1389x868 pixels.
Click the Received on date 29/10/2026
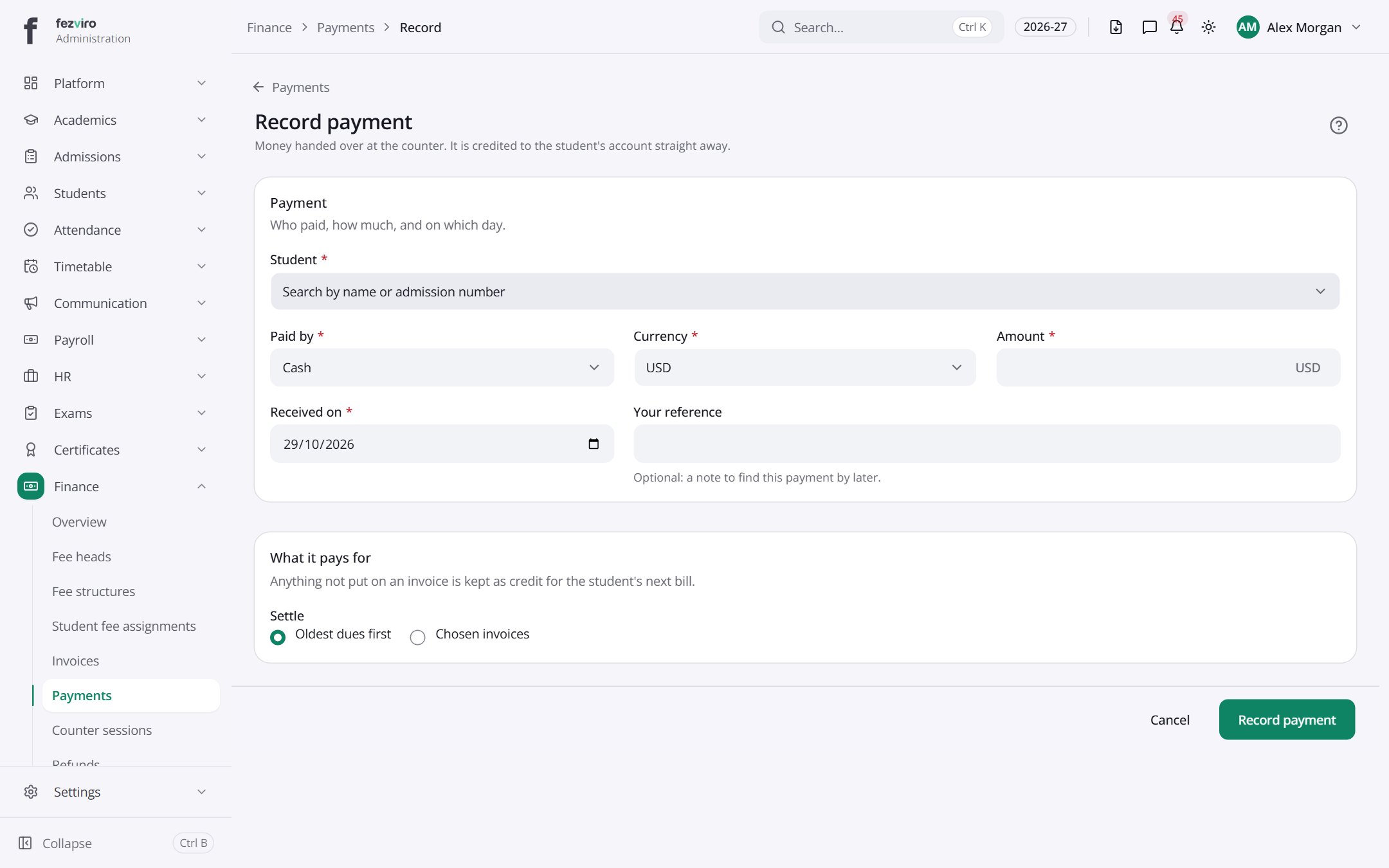pyautogui.click(x=319, y=444)
